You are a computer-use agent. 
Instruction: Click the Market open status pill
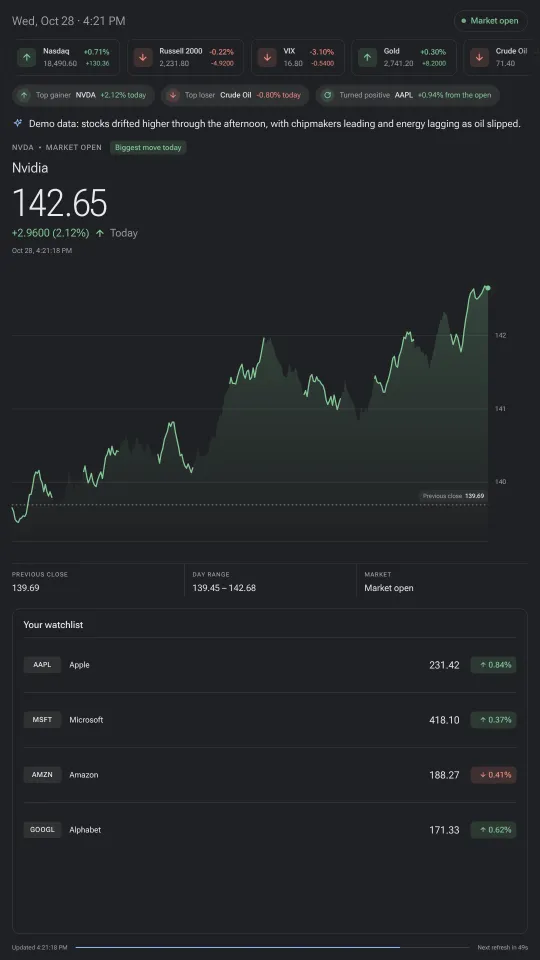tap(490, 21)
